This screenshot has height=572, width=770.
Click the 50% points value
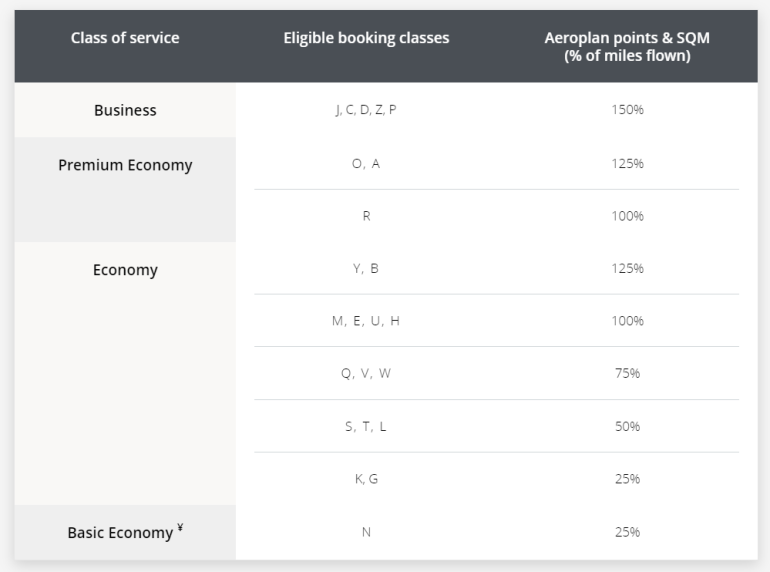pos(627,426)
